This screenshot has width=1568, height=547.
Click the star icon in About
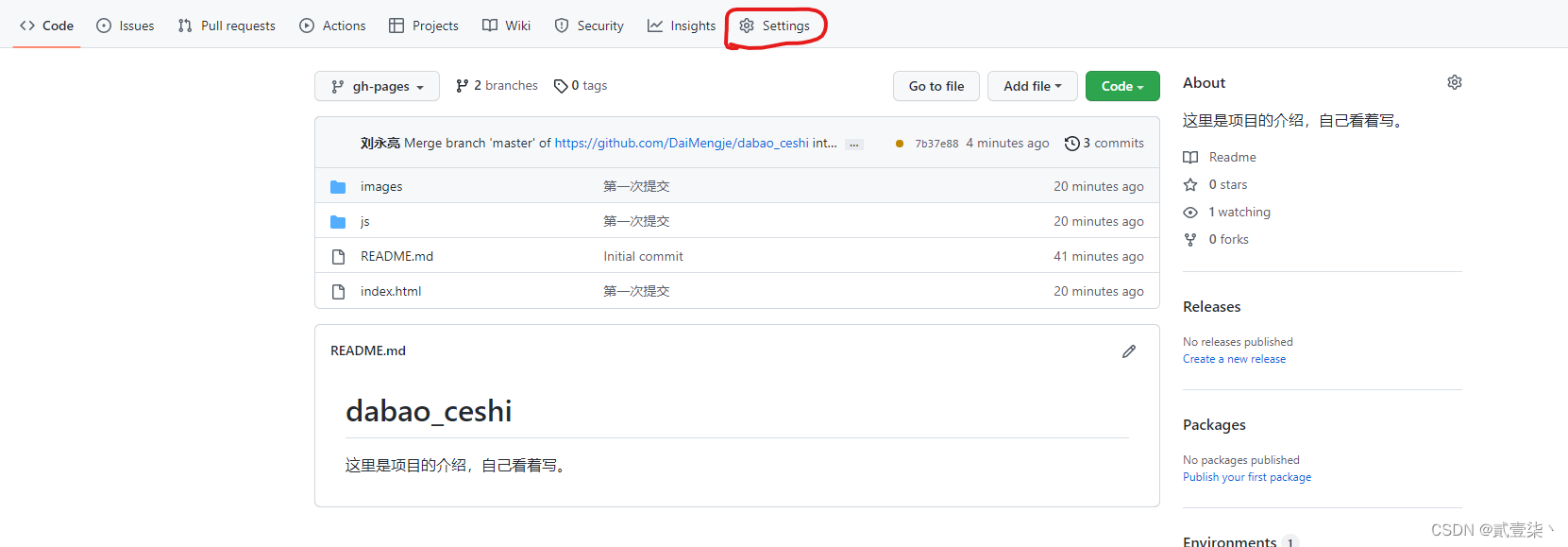[1190, 184]
